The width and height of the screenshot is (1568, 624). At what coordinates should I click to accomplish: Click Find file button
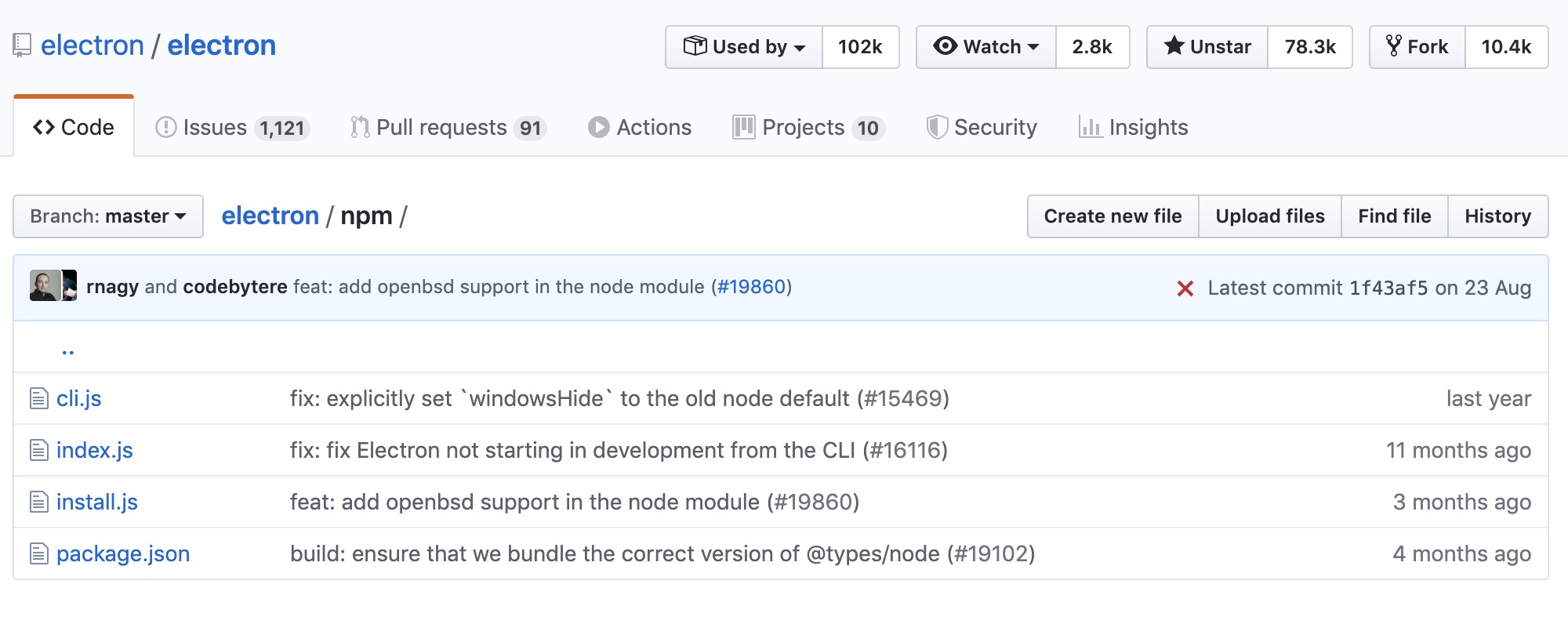coord(1395,216)
